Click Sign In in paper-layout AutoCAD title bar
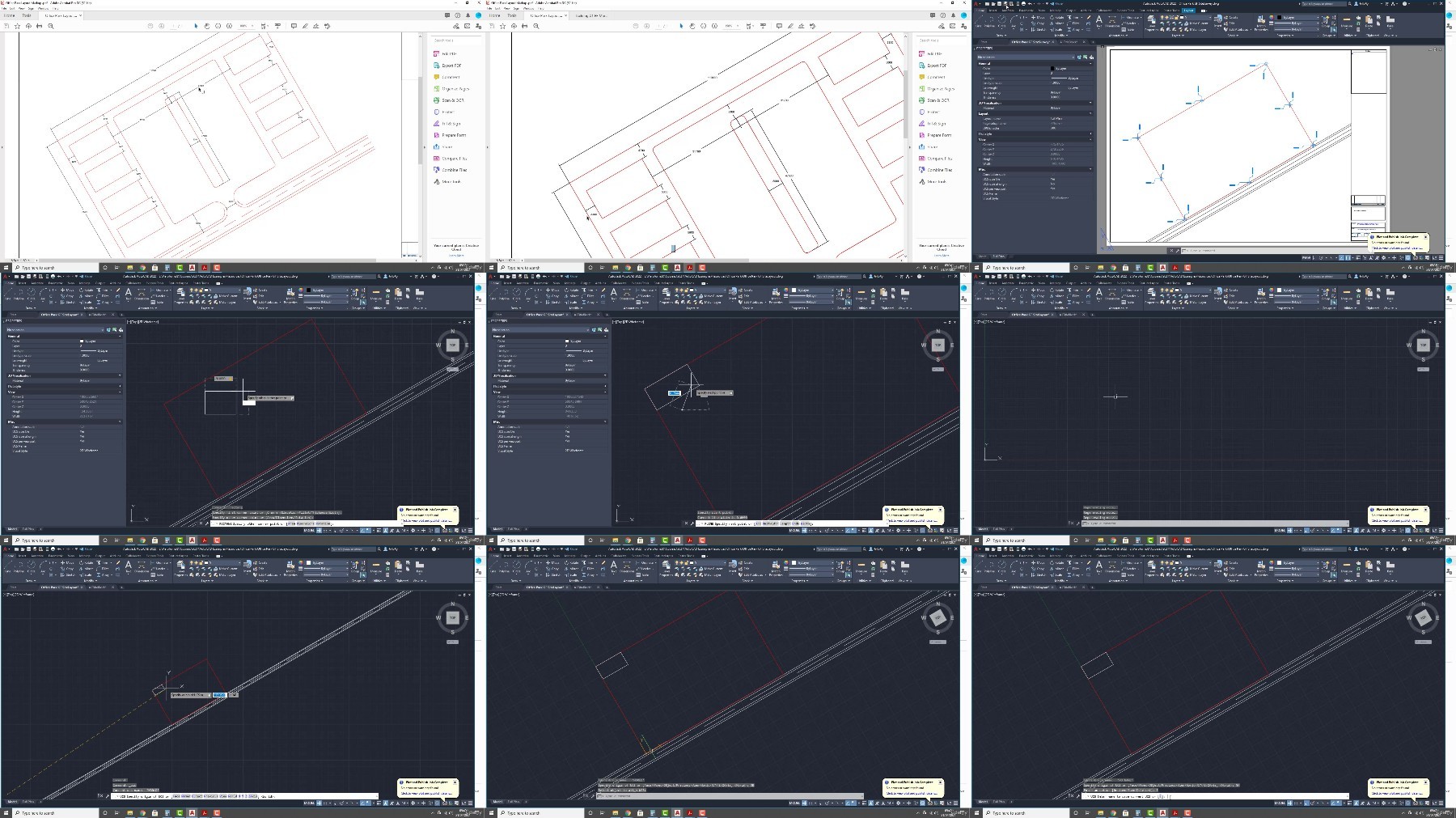 (1362, 3)
